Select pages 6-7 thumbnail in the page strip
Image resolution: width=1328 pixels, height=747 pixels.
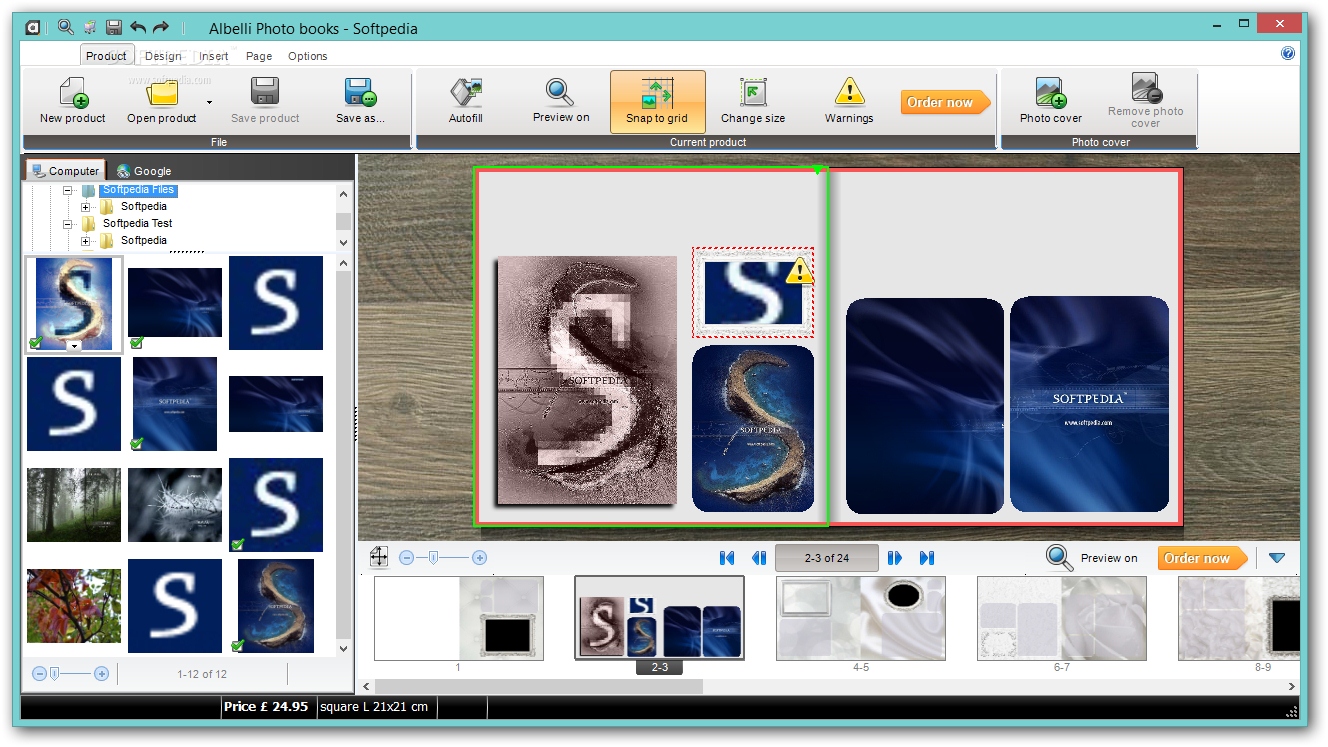pyautogui.click(x=1062, y=619)
